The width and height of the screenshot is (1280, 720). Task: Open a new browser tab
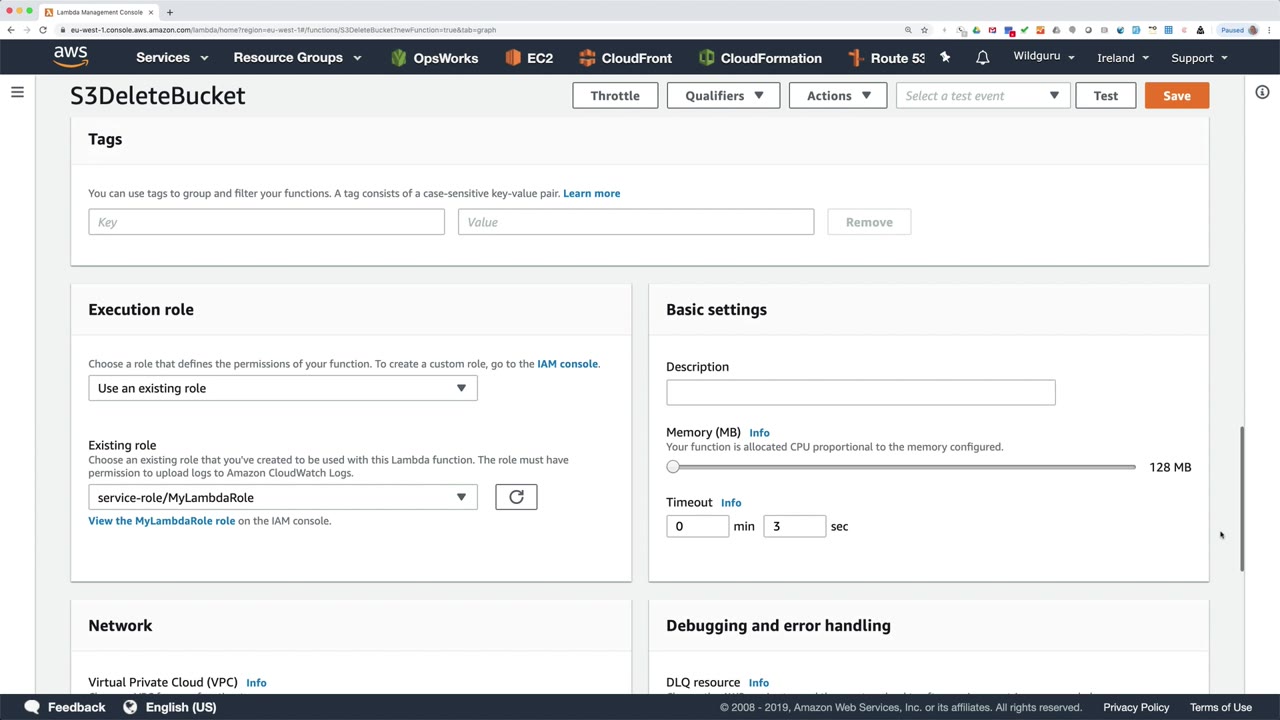point(170,12)
